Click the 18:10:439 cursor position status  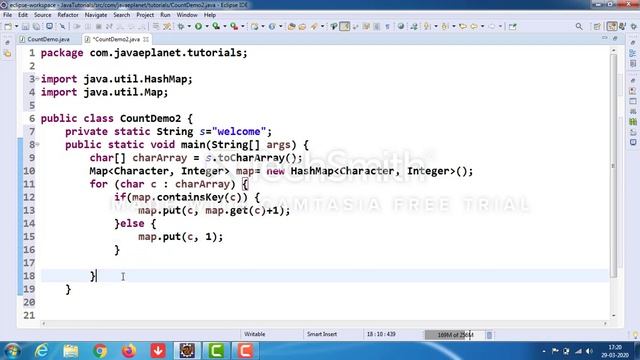click(381, 334)
